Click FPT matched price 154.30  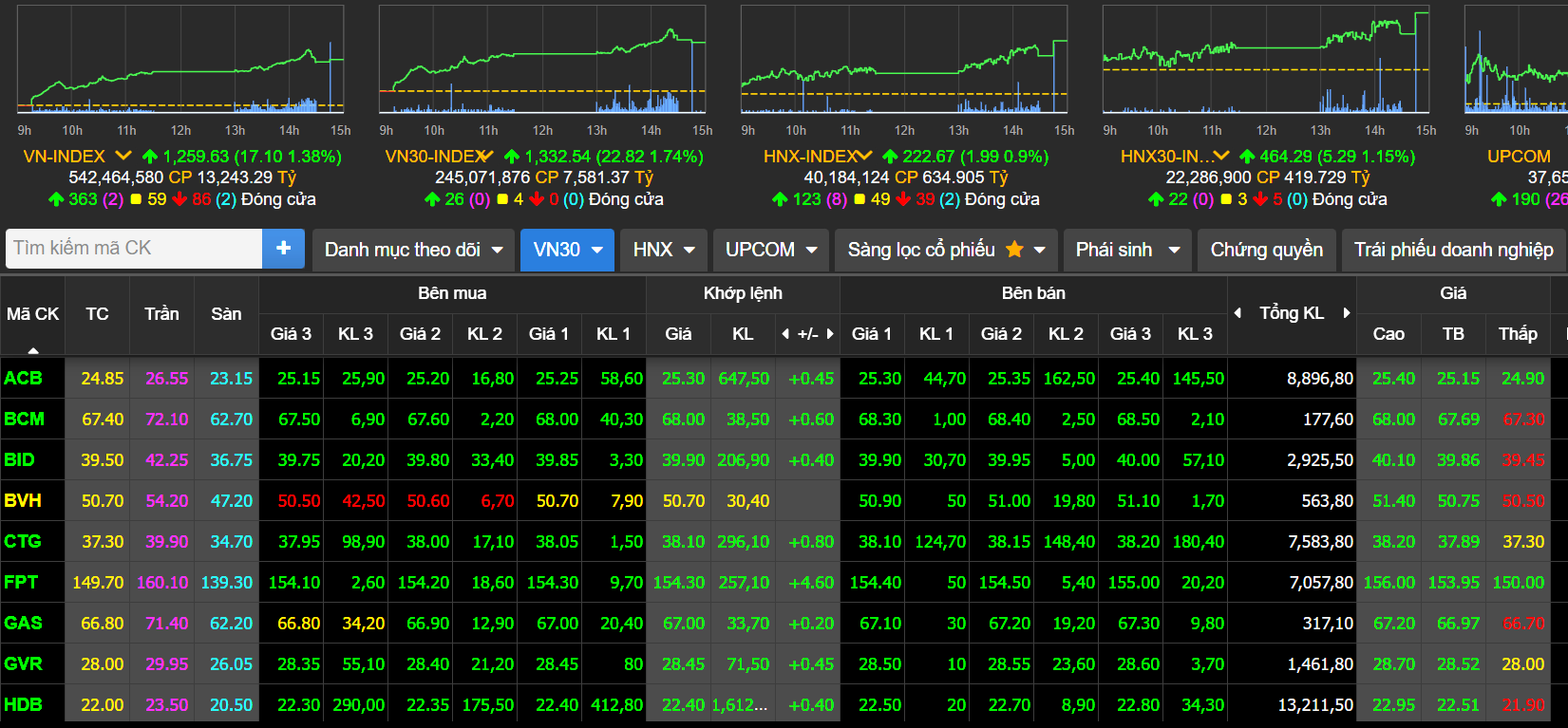679,582
